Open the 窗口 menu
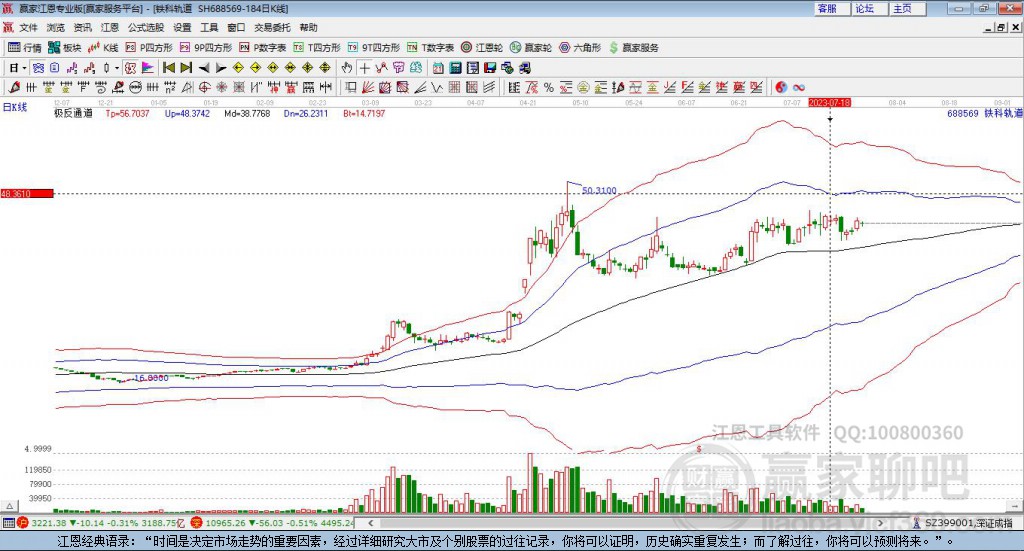This screenshot has width=1024, height=551. (x=236, y=27)
